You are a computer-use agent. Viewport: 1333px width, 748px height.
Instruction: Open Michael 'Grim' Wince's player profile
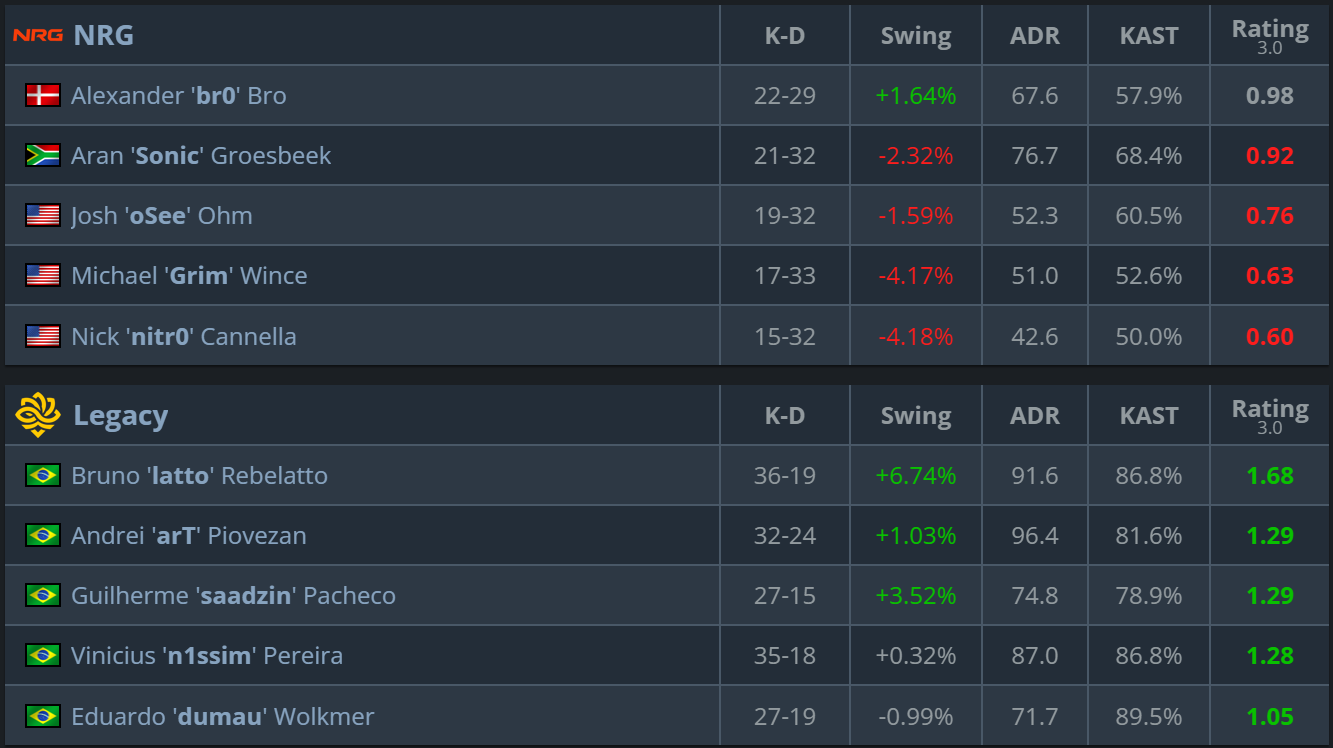coord(189,276)
